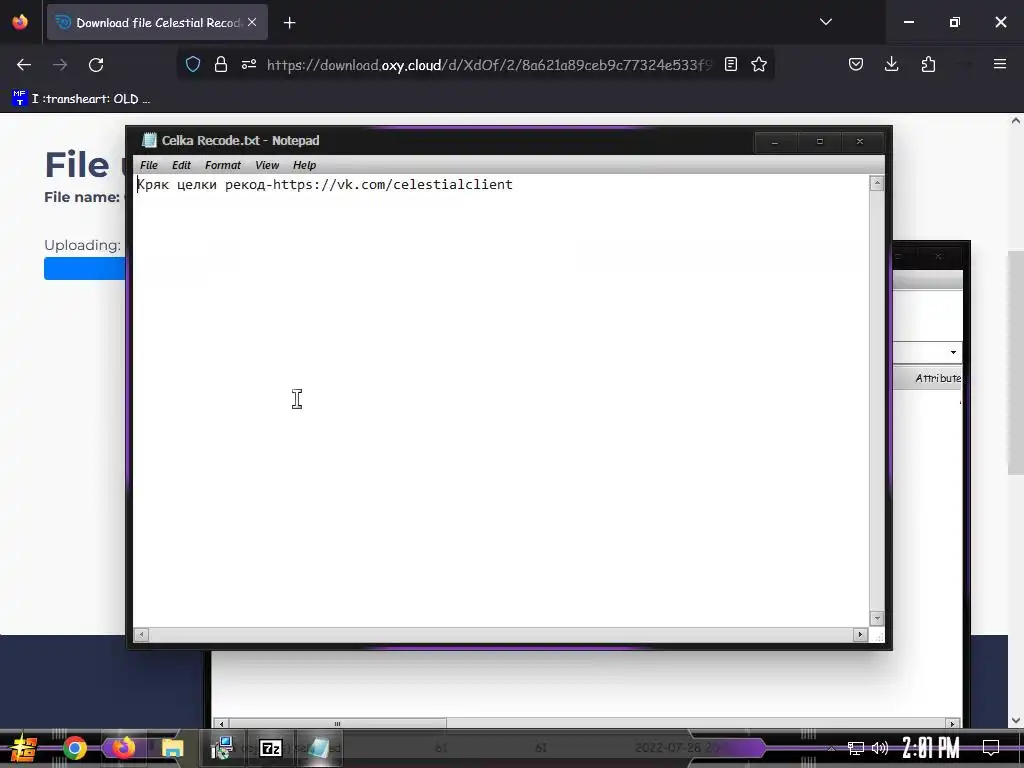The image size is (1024, 768).
Task: Click the site security padlock icon
Action: [x=221, y=64]
